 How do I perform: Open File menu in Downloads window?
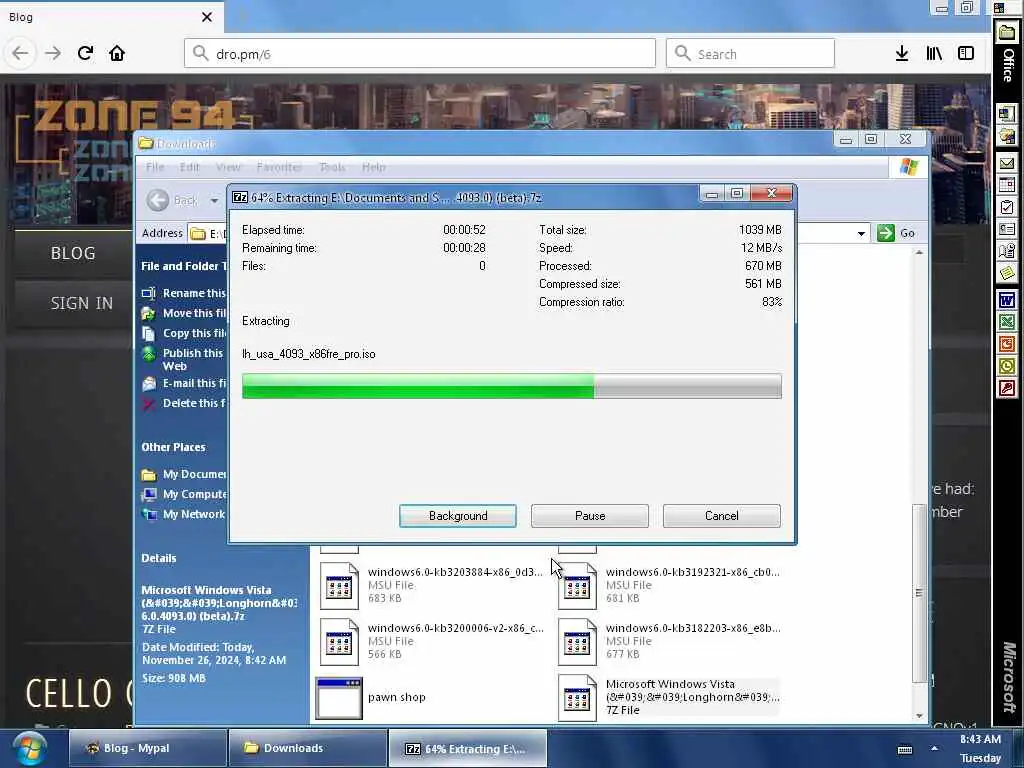(155, 167)
